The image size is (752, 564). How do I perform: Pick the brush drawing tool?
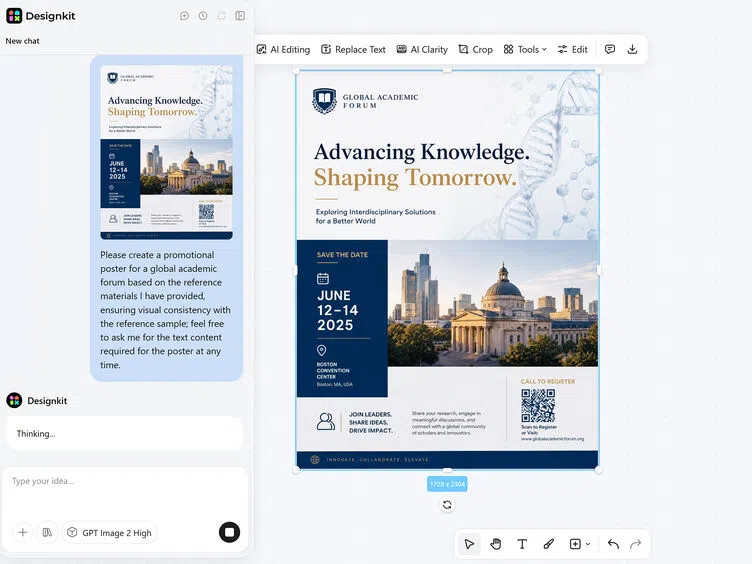548,544
